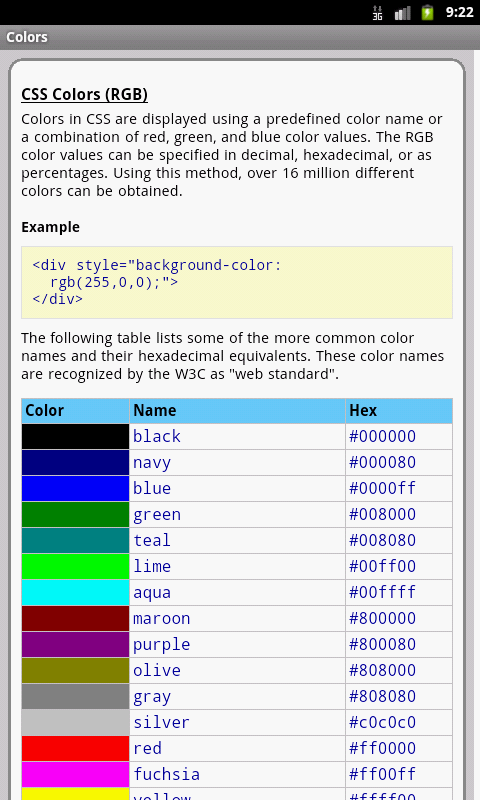Viewport: 480px width, 800px height.
Task: Choose the lime color swatch
Action: (75, 566)
